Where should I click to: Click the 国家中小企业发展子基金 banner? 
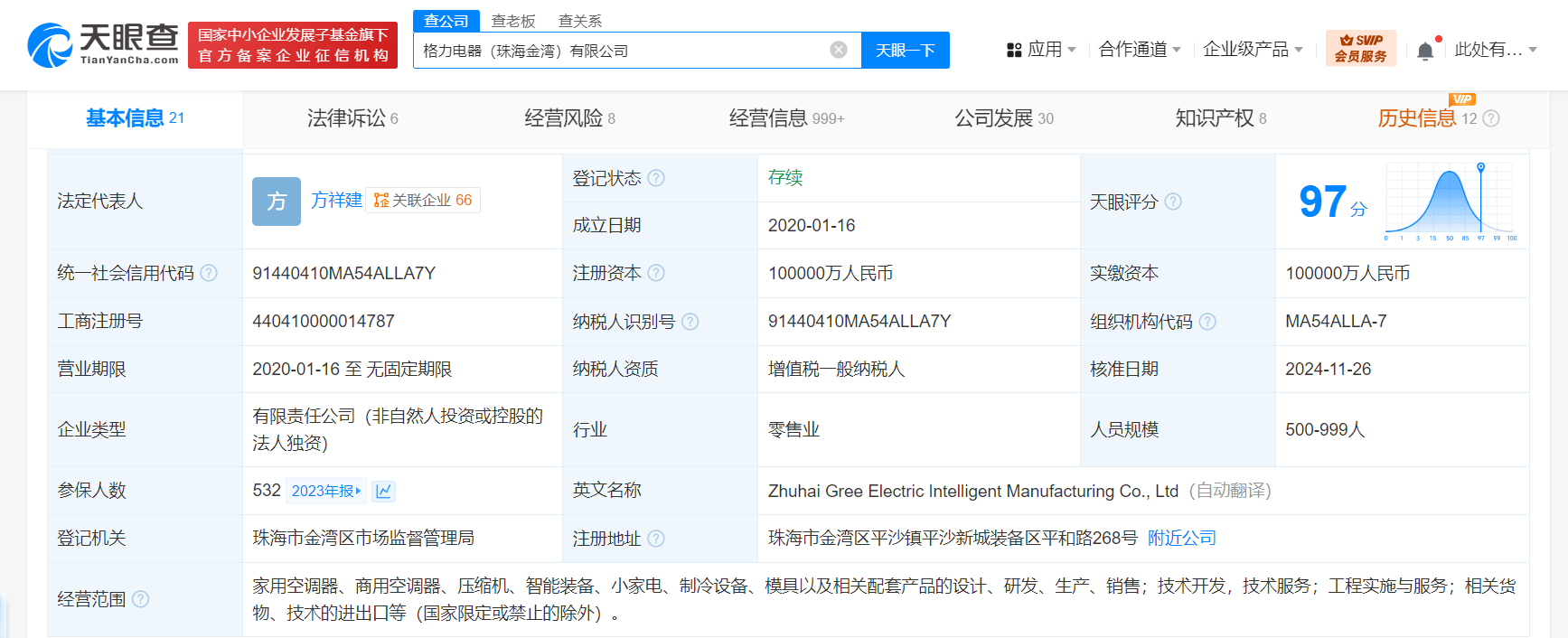point(293,45)
